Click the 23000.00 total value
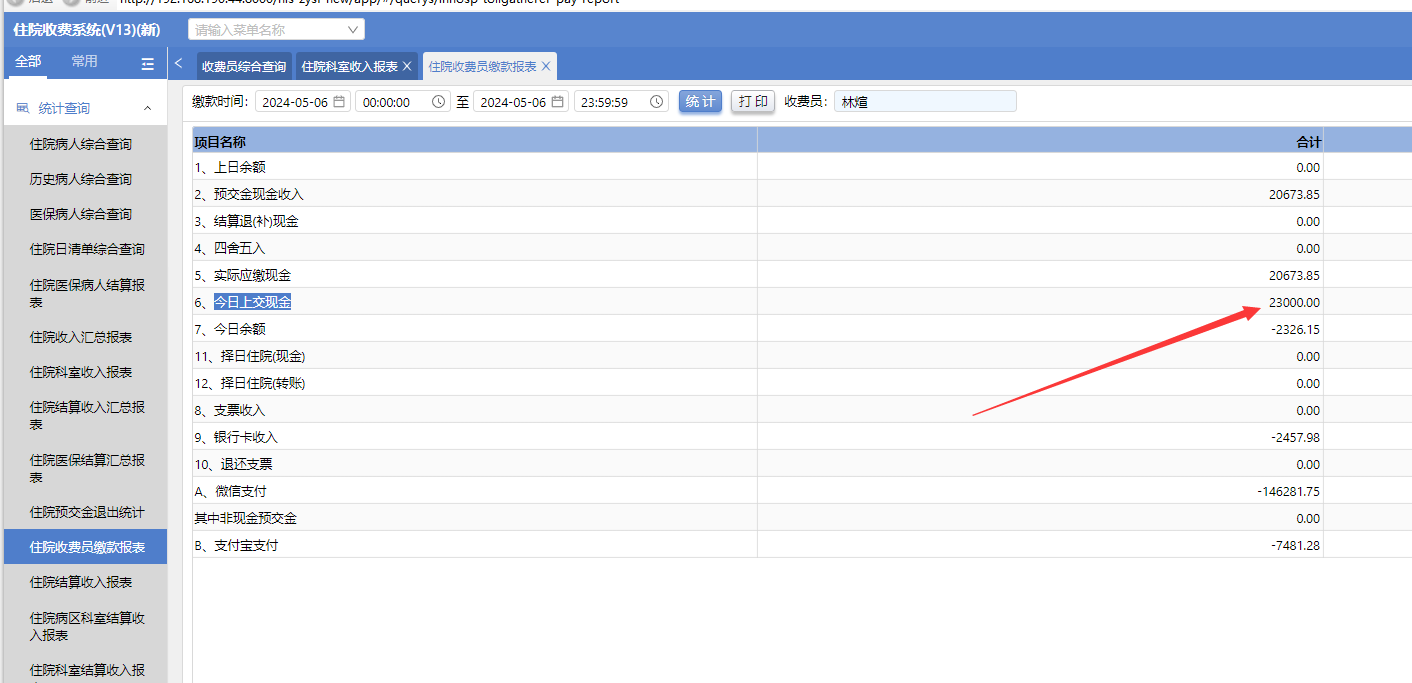The height and width of the screenshot is (683, 1412). click(x=1294, y=302)
